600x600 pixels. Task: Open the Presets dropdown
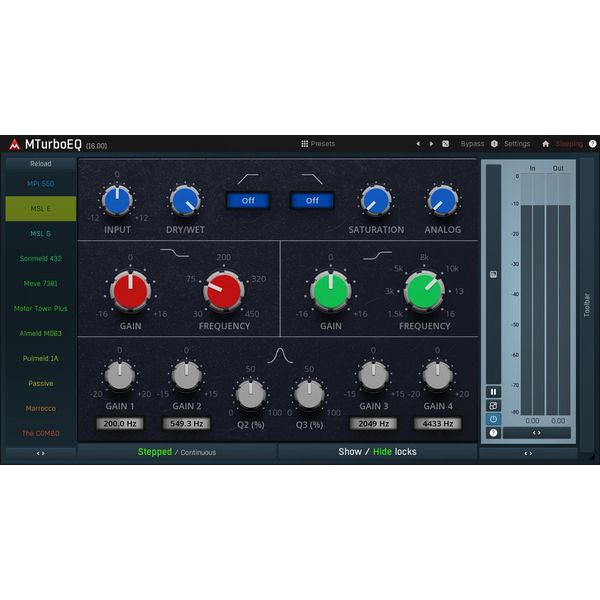318,144
